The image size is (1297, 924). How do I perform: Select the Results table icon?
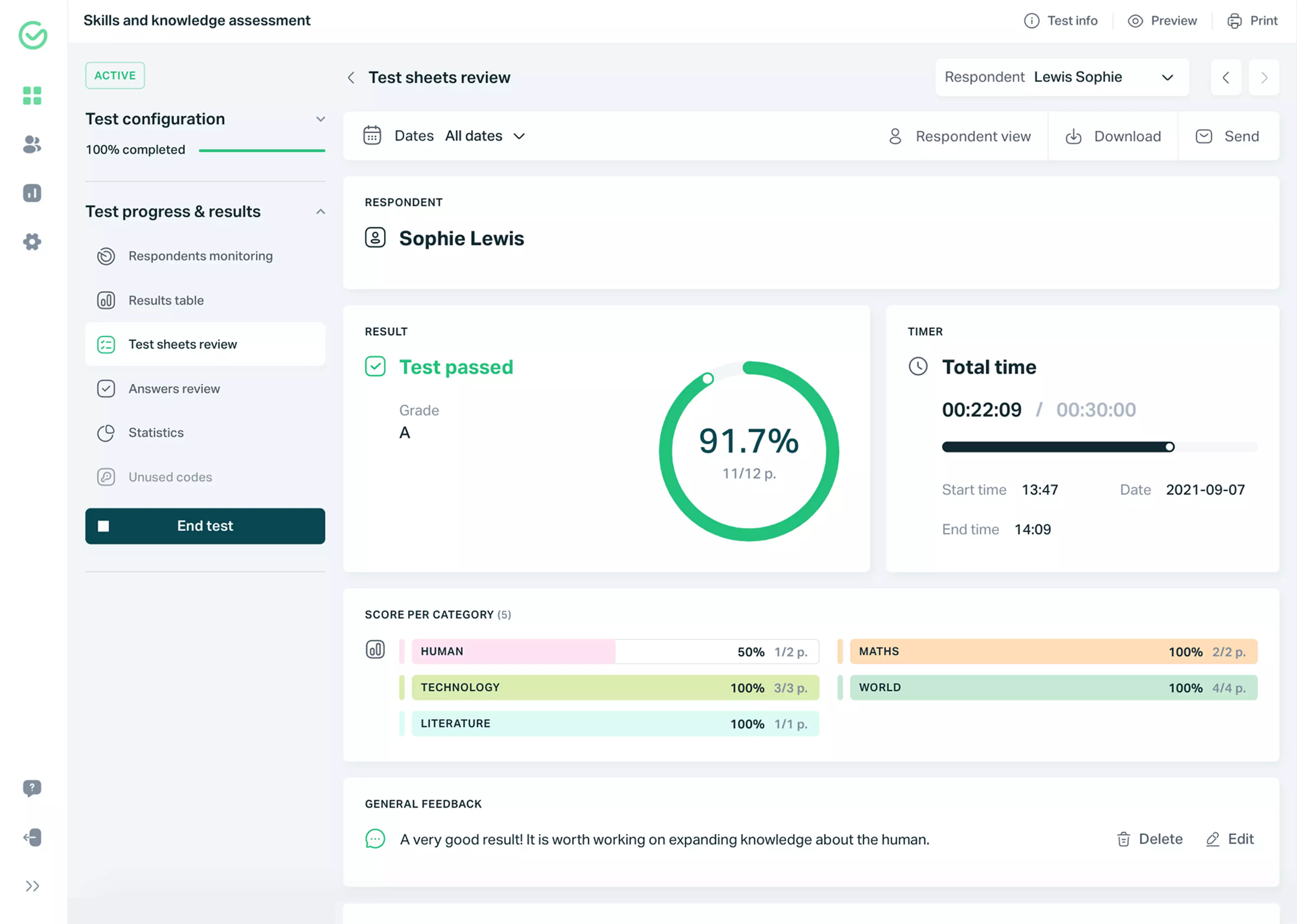point(106,300)
